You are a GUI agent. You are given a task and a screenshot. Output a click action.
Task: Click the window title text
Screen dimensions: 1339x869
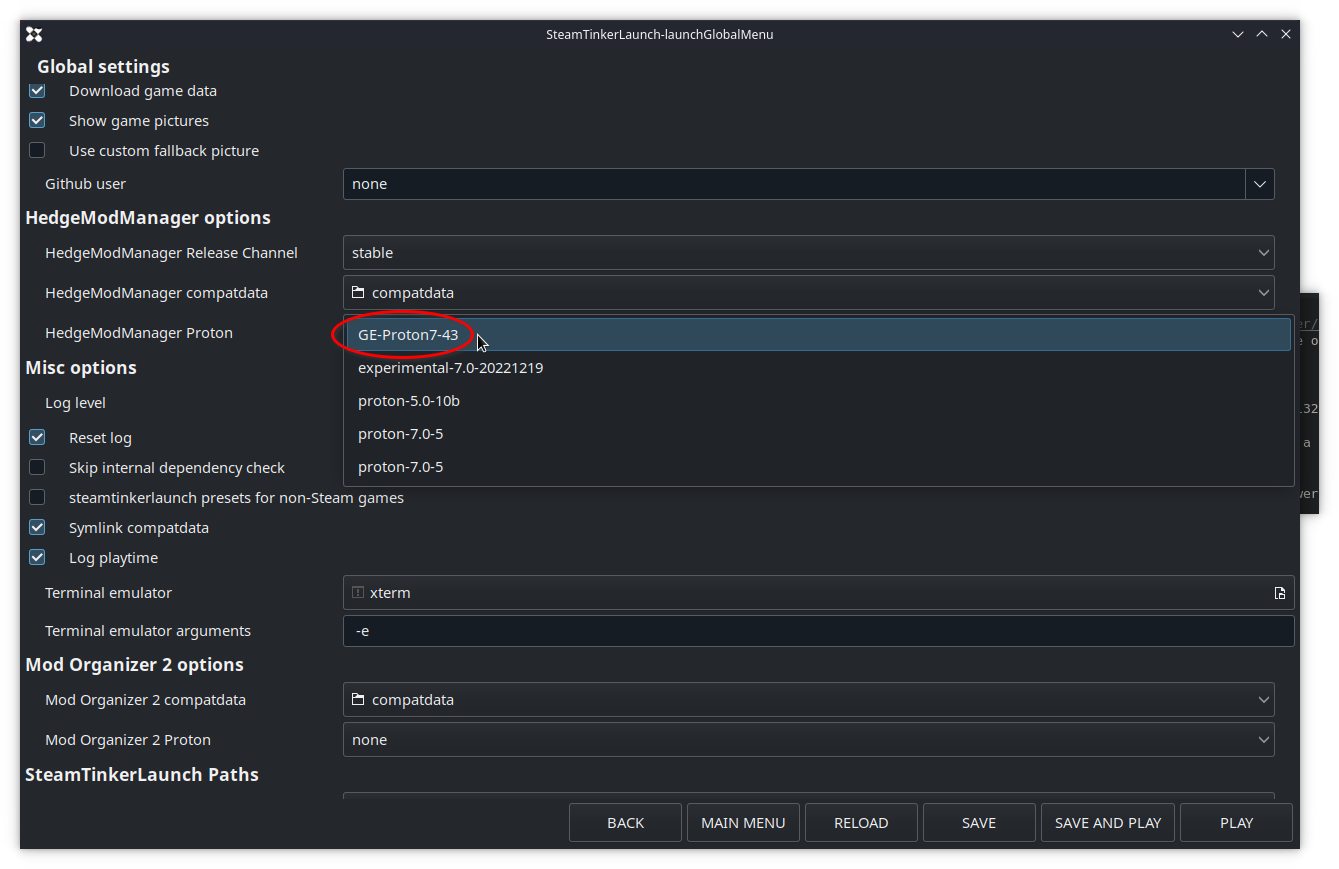pyautogui.click(x=659, y=34)
